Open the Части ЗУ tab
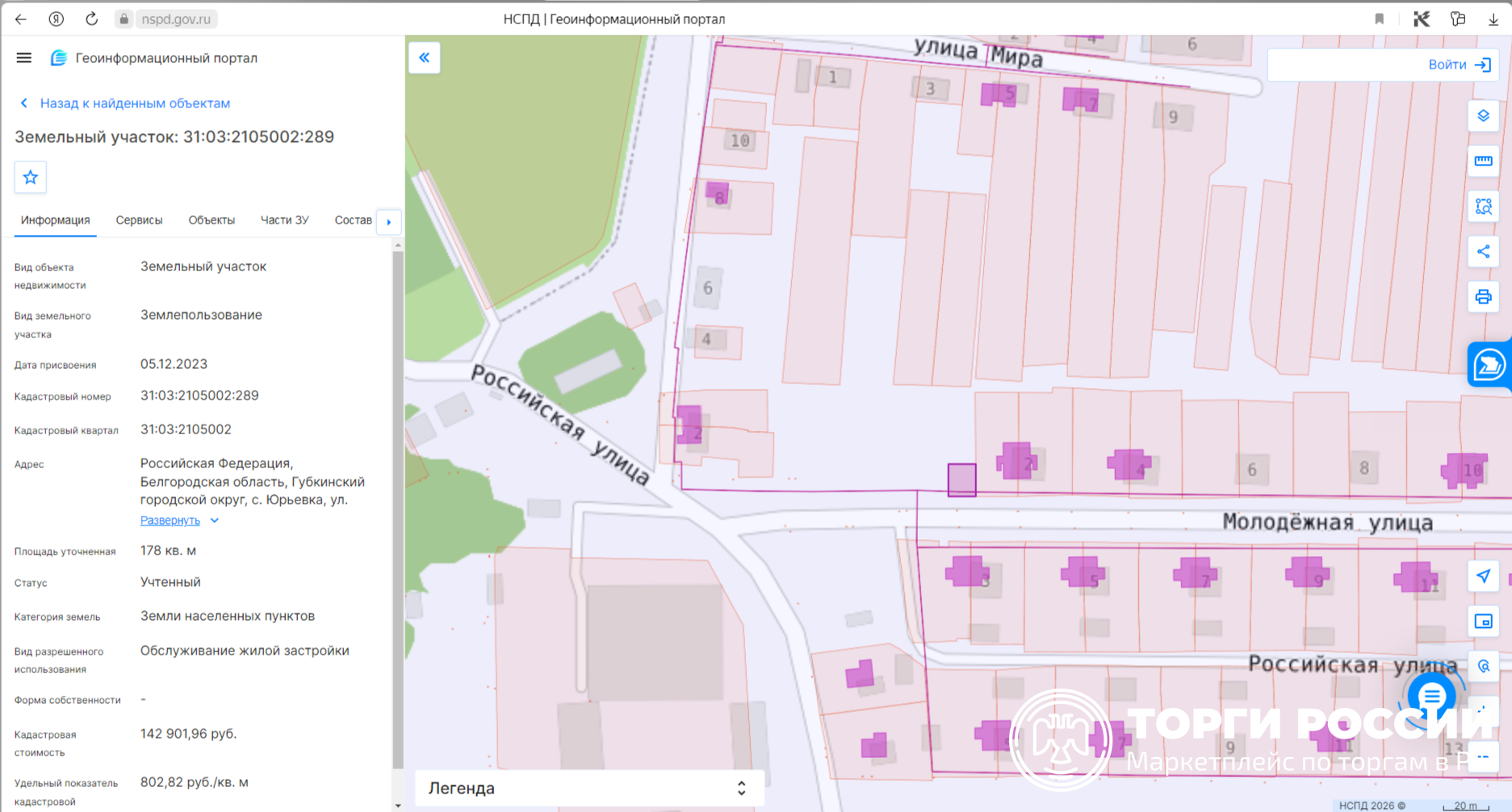This screenshot has height=812, width=1512. pyautogui.click(x=284, y=220)
